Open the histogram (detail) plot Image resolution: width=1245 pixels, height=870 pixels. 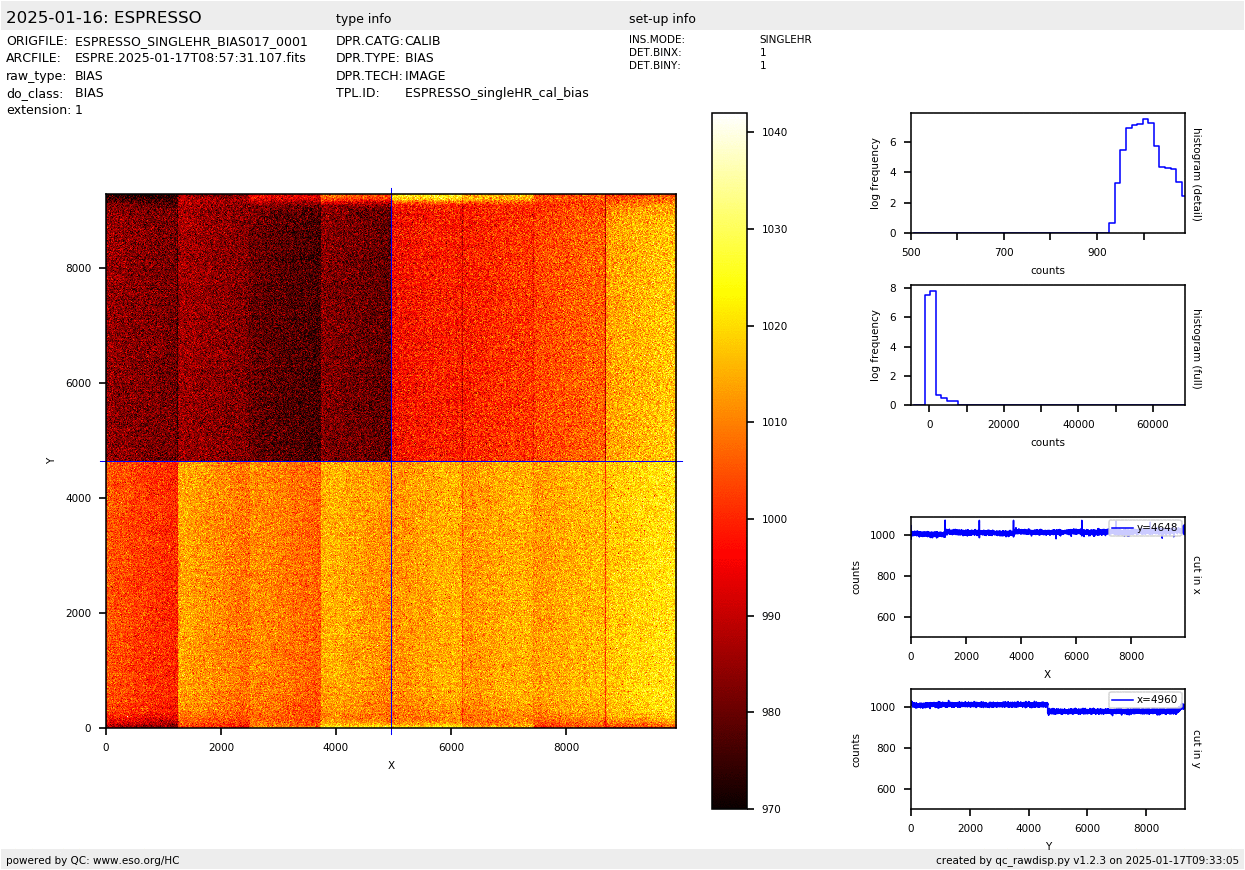click(x=1047, y=173)
